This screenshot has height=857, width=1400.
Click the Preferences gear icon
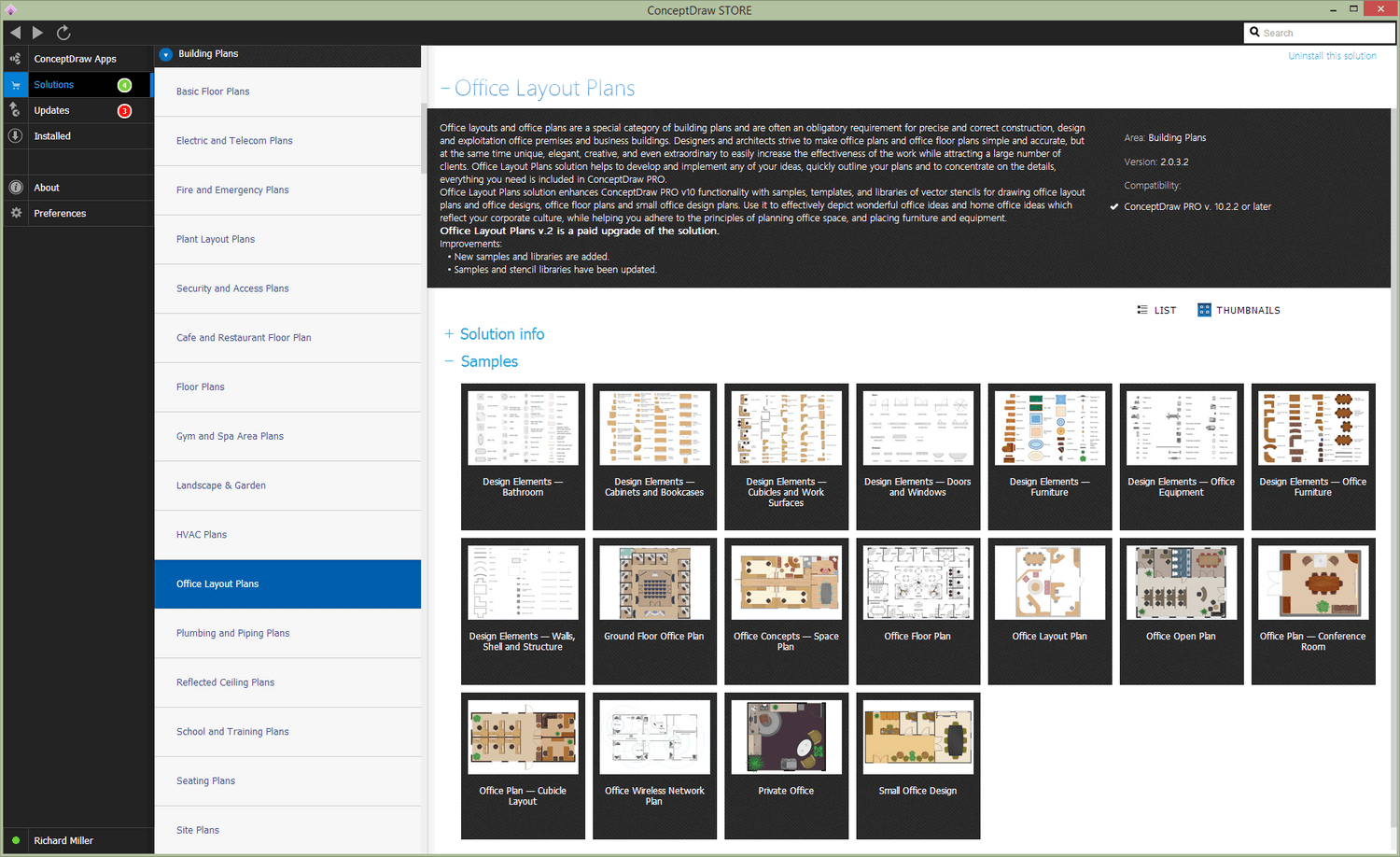pyautogui.click(x=16, y=213)
